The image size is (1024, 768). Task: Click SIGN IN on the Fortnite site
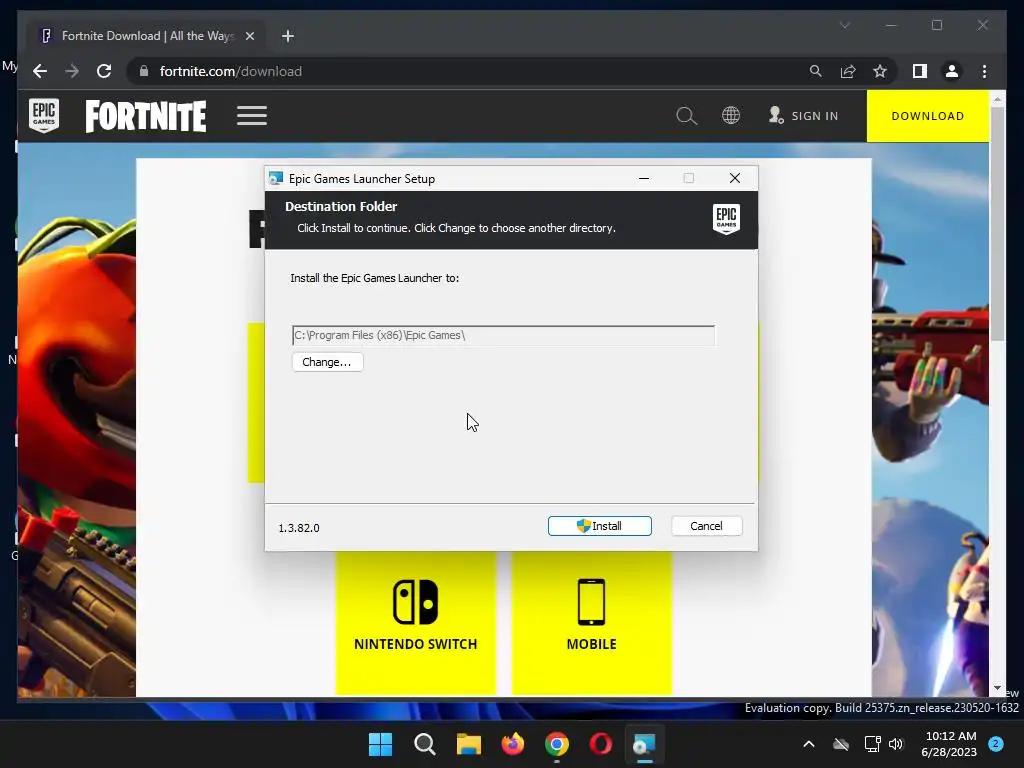pyautogui.click(x=803, y=116)
